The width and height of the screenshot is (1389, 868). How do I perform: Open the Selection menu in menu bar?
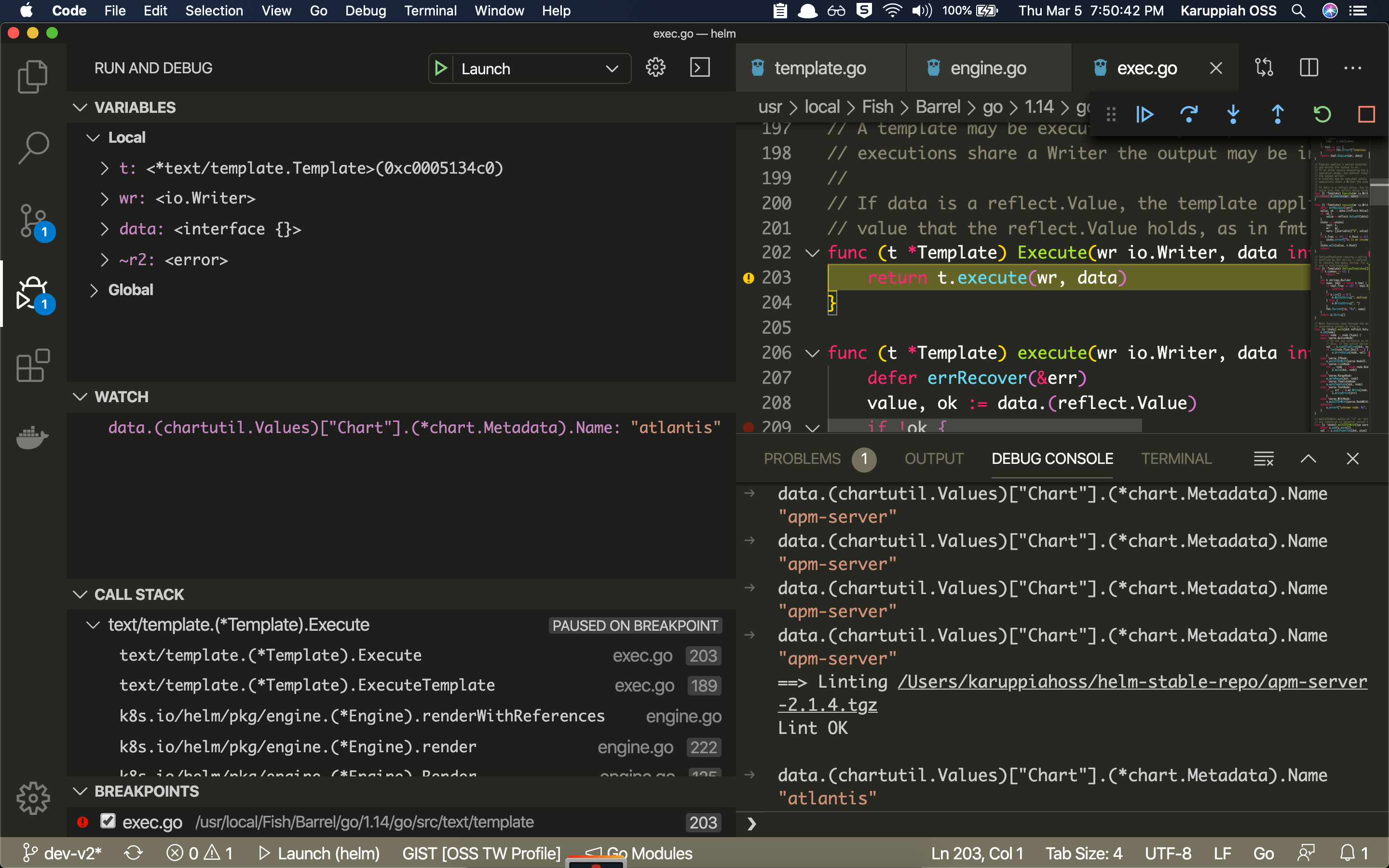[x=214, y=10]
